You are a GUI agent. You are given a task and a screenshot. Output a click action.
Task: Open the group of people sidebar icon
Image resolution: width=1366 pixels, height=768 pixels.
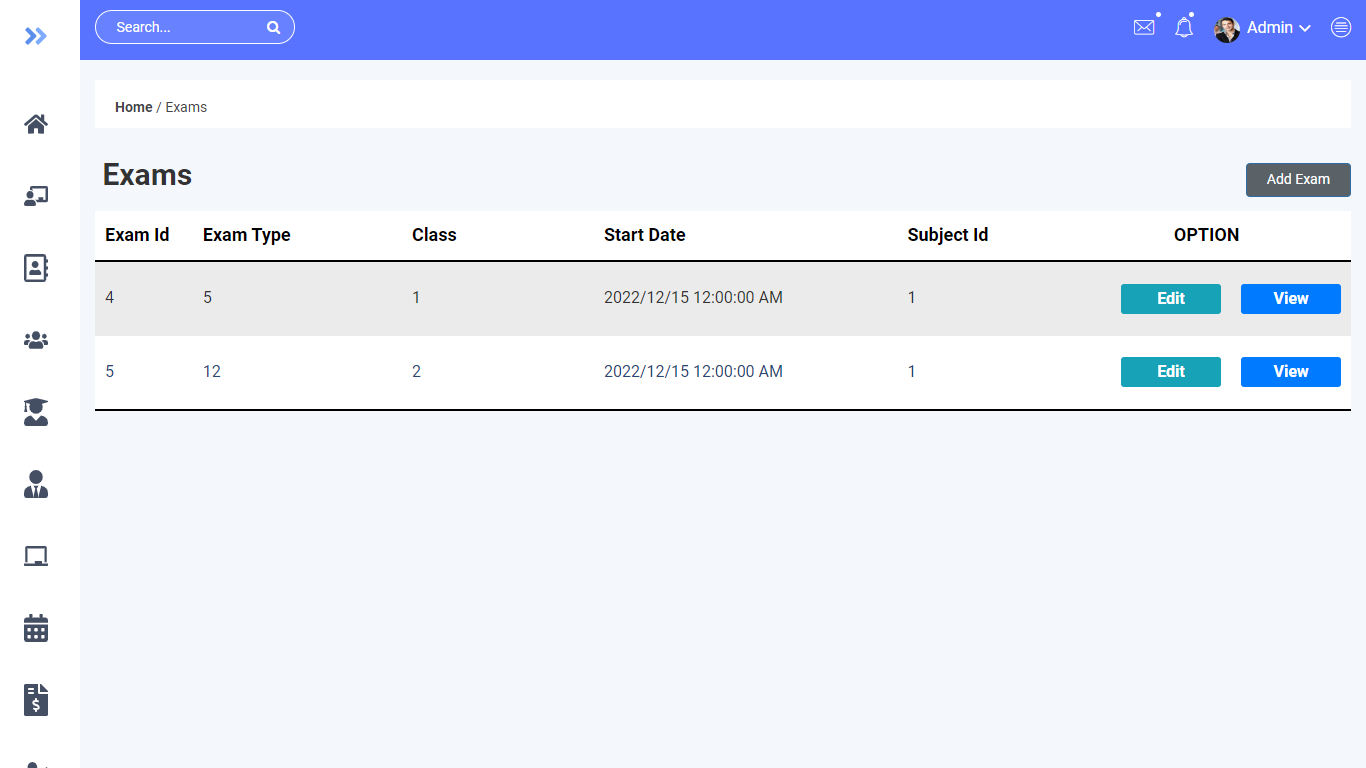36,340
